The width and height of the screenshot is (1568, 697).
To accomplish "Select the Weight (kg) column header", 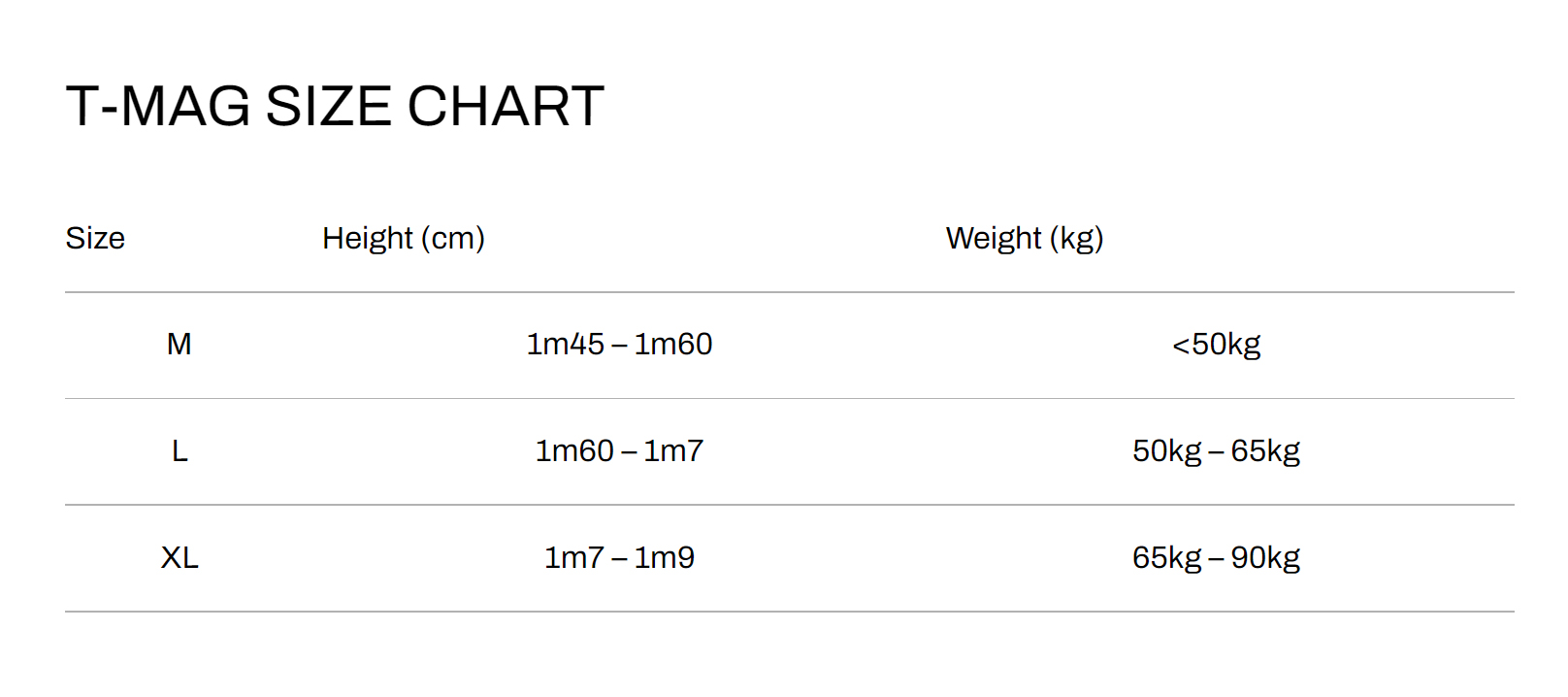I will pos(1025,238).
